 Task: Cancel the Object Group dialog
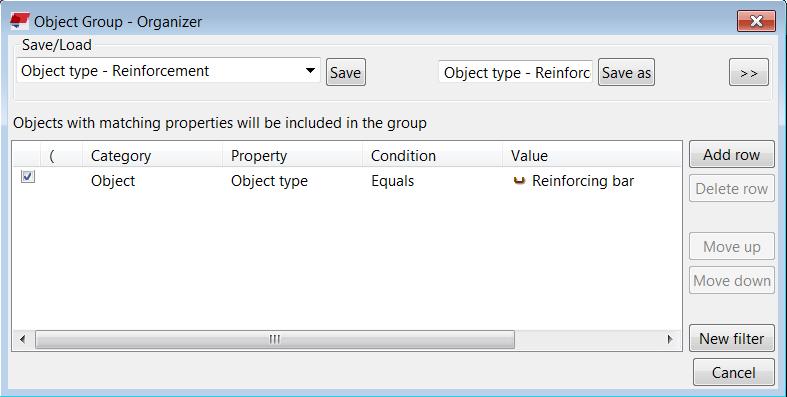[x=733, y=372]
